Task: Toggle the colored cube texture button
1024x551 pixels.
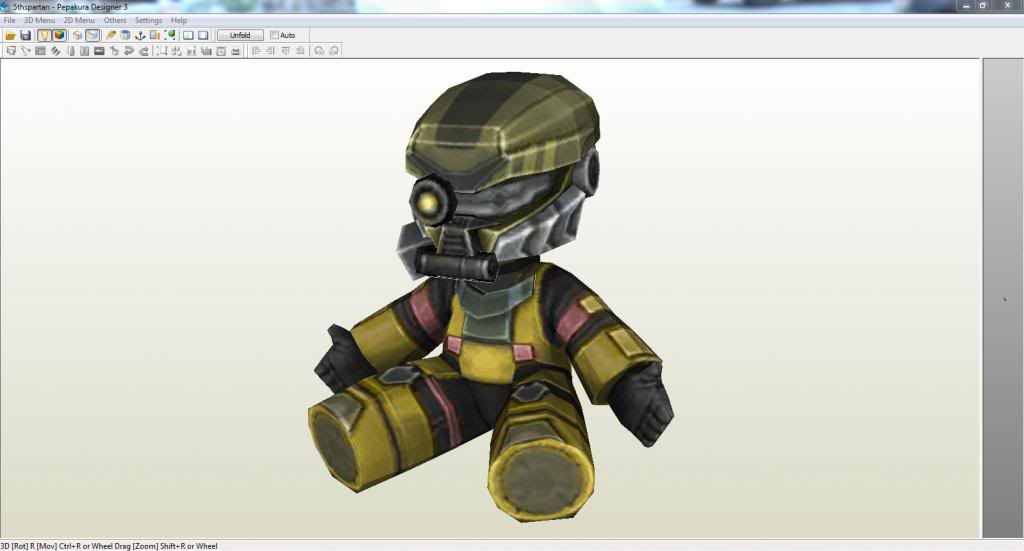Action: pyautogui.click(x=59, y=35)
